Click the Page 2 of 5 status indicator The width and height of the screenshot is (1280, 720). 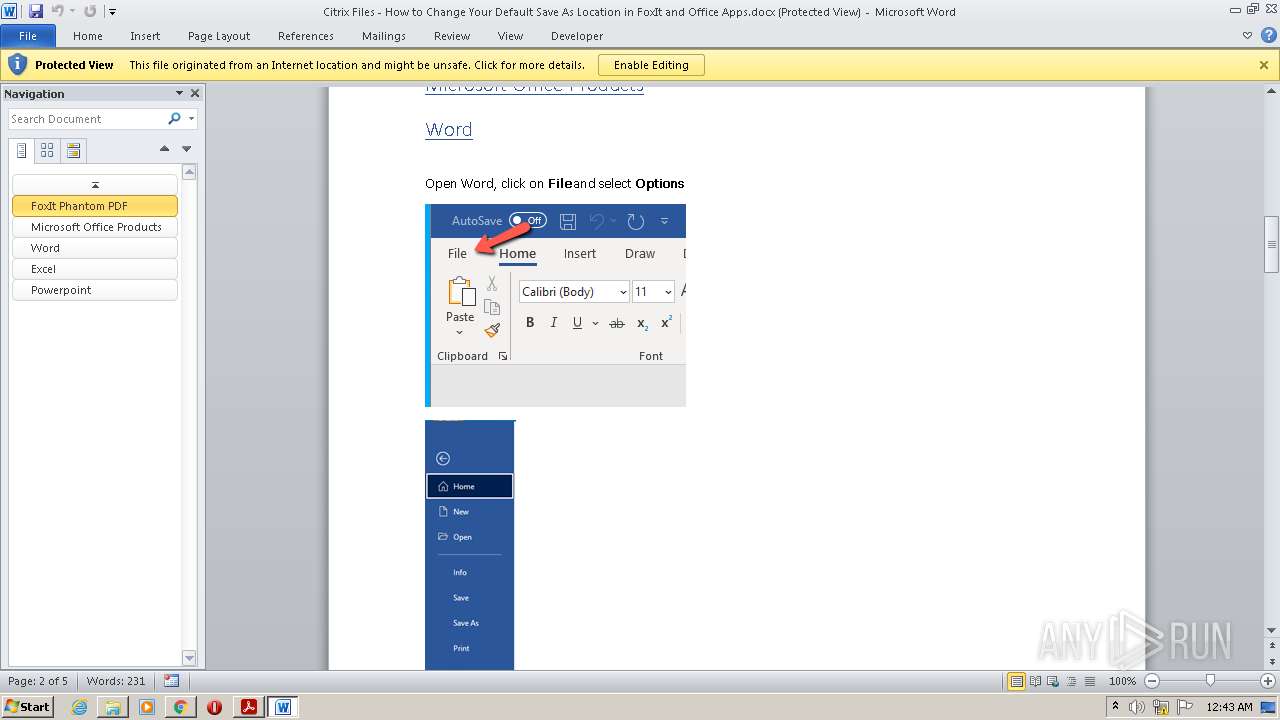click(38, 681)
